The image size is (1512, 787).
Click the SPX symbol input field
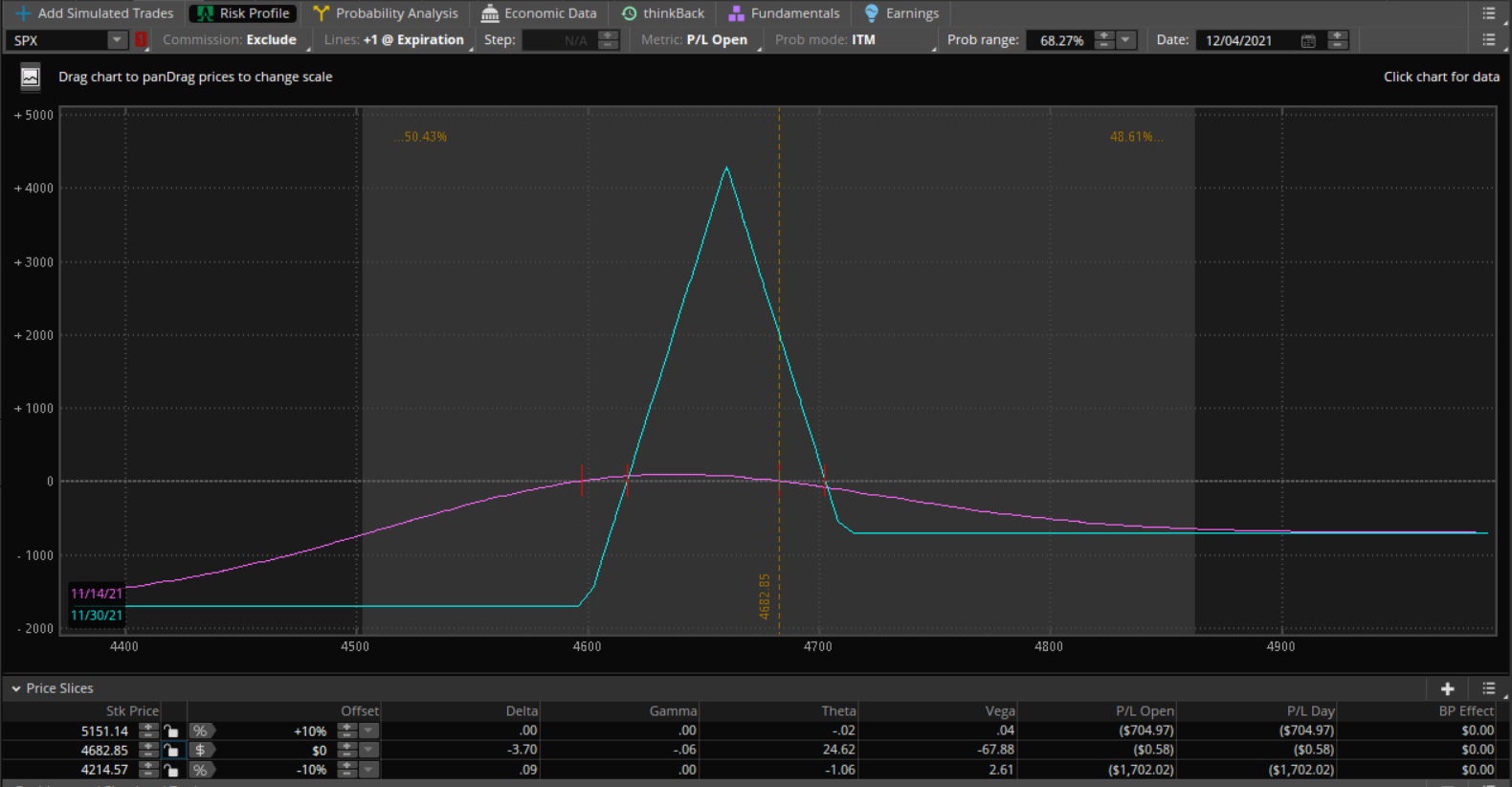56,40
